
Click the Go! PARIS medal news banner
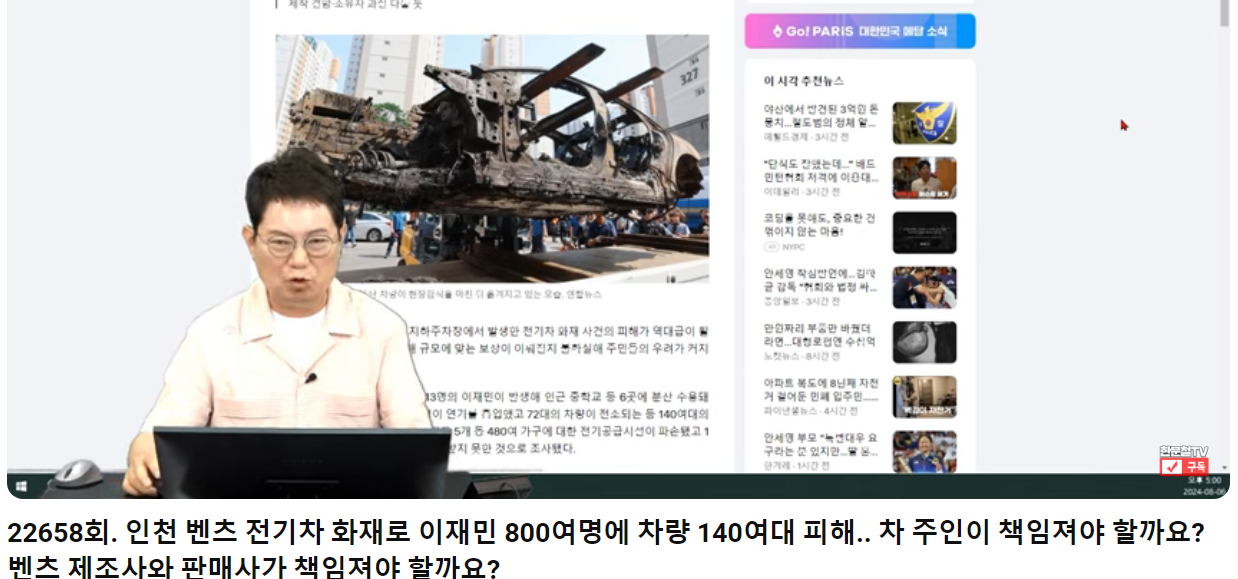point(860,31)
